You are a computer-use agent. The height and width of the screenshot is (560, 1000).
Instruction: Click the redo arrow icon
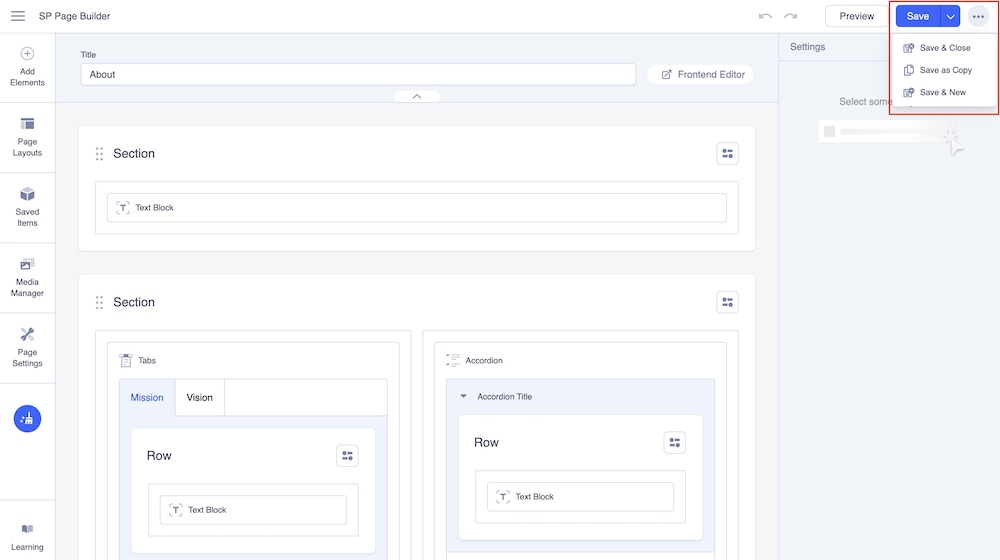pos(791,16)
